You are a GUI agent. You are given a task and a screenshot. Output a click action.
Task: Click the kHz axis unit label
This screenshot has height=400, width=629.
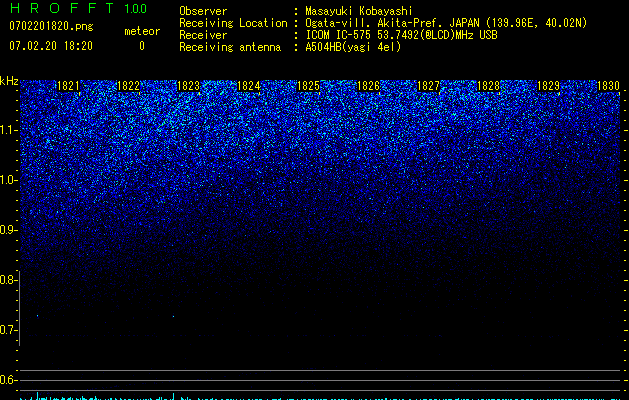coord(9,81)
